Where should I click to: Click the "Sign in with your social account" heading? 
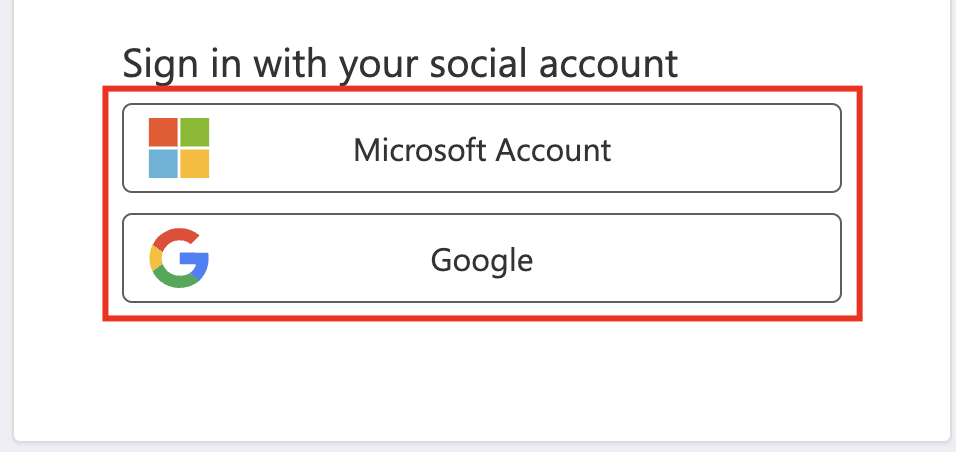[400, 64]
